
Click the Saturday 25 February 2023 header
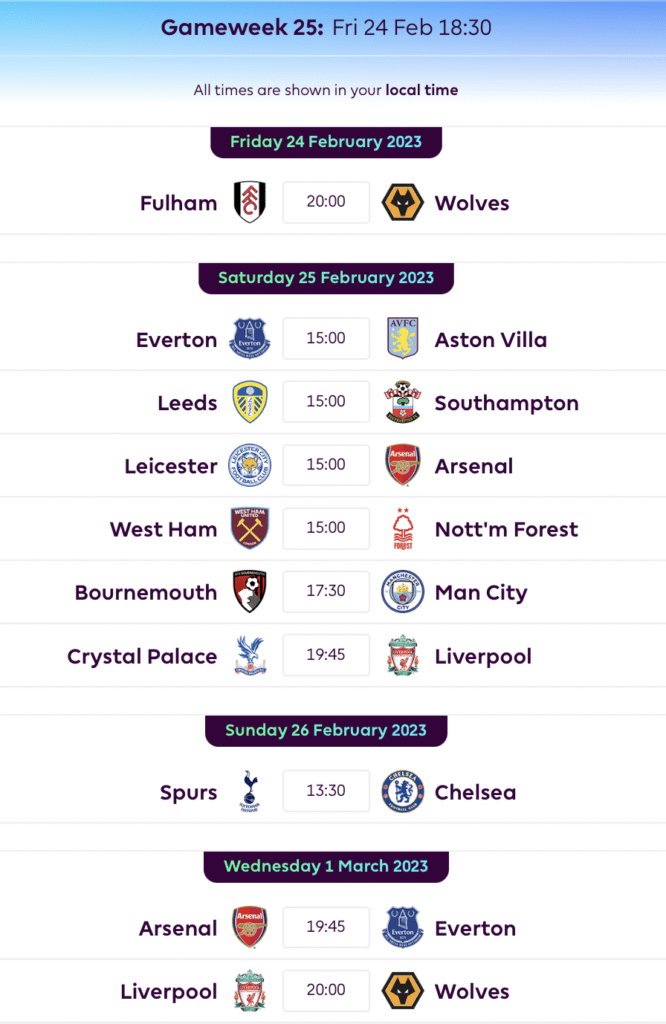point(326,278)
